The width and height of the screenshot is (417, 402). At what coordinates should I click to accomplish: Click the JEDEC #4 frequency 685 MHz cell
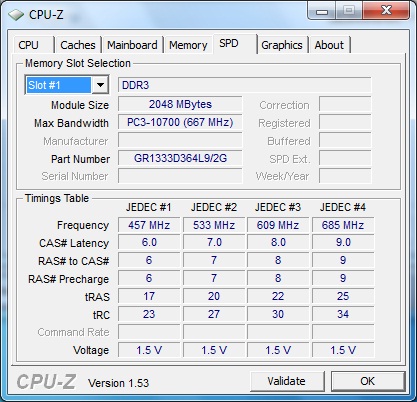tap(343, 225)
